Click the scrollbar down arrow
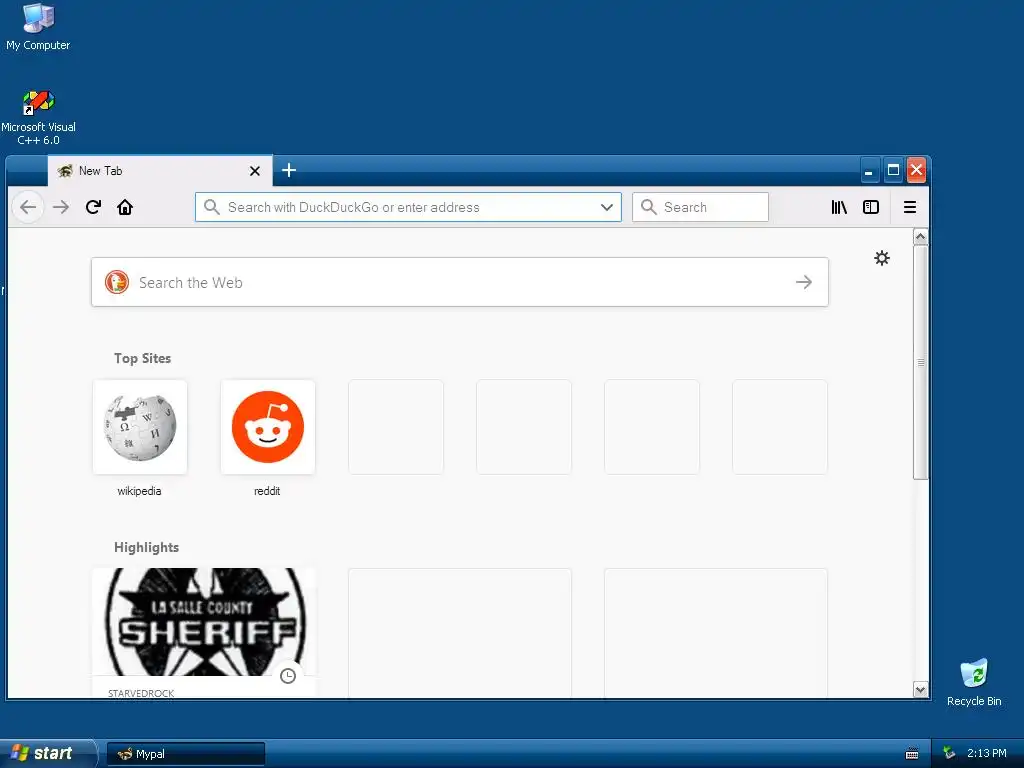 [x=921, y=690]
